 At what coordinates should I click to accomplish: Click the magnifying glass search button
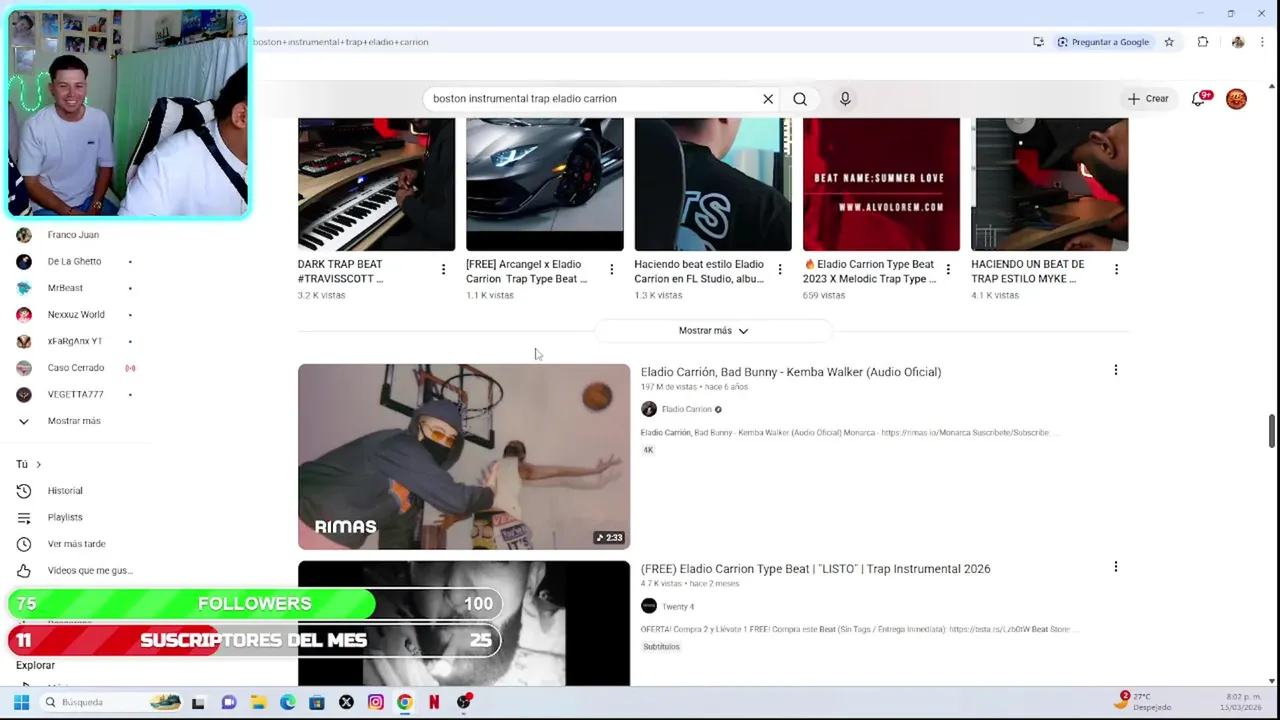(800, 99)
